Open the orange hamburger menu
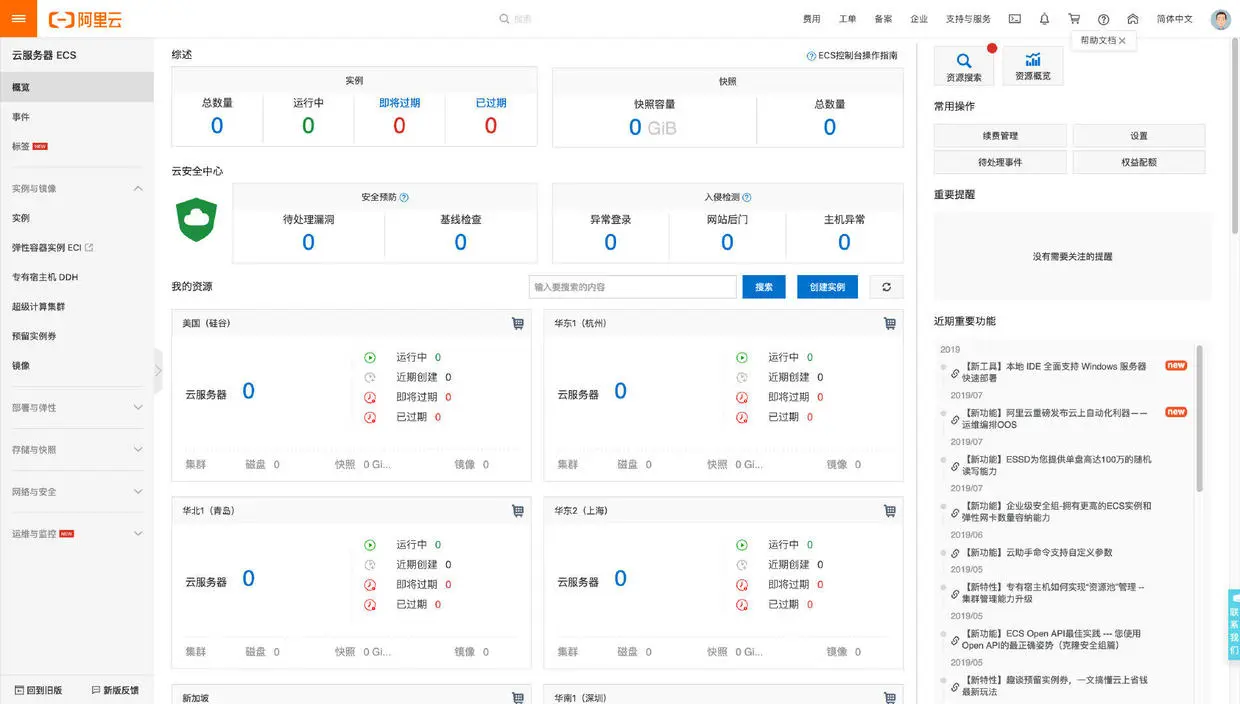The height and width of the screenshot is (704, 1240). pos(18,18)
